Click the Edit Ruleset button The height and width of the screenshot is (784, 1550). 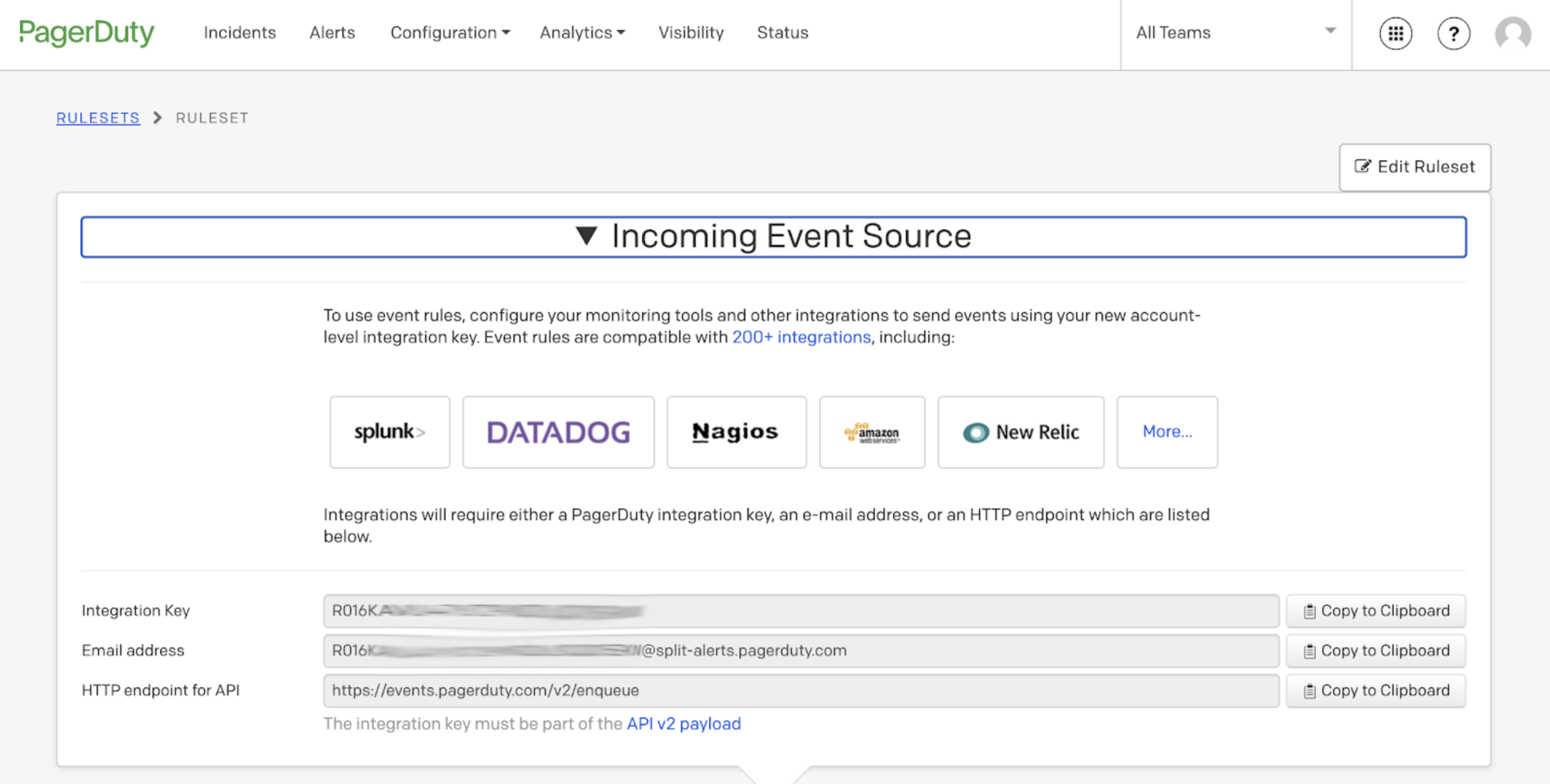(1414, 167)
